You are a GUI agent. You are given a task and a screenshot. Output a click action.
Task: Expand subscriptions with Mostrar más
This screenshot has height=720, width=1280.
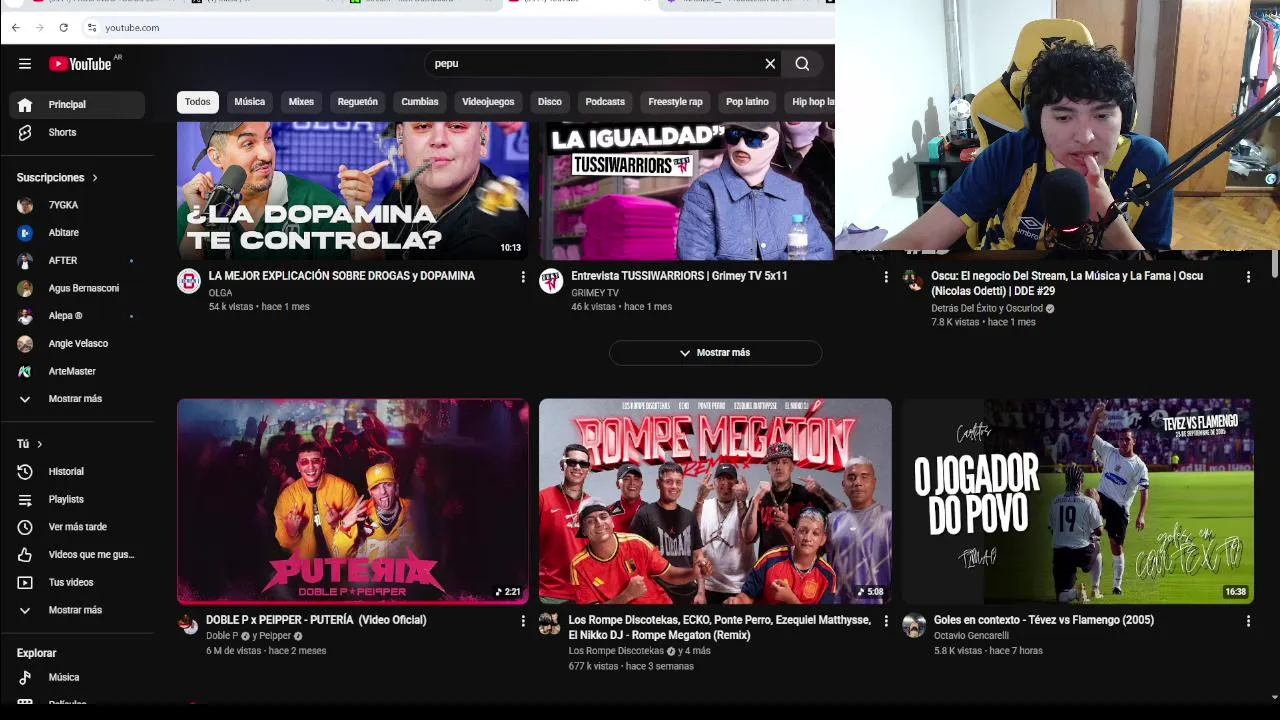point(77,399)
